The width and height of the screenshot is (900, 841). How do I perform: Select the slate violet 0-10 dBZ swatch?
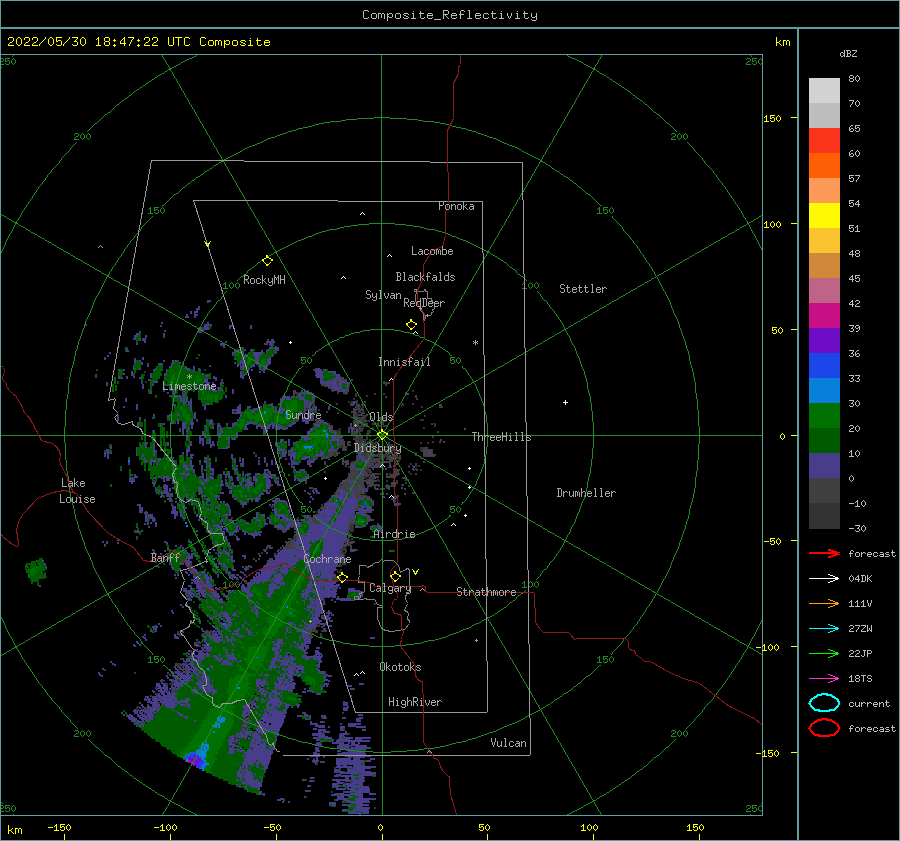point(824,466)
